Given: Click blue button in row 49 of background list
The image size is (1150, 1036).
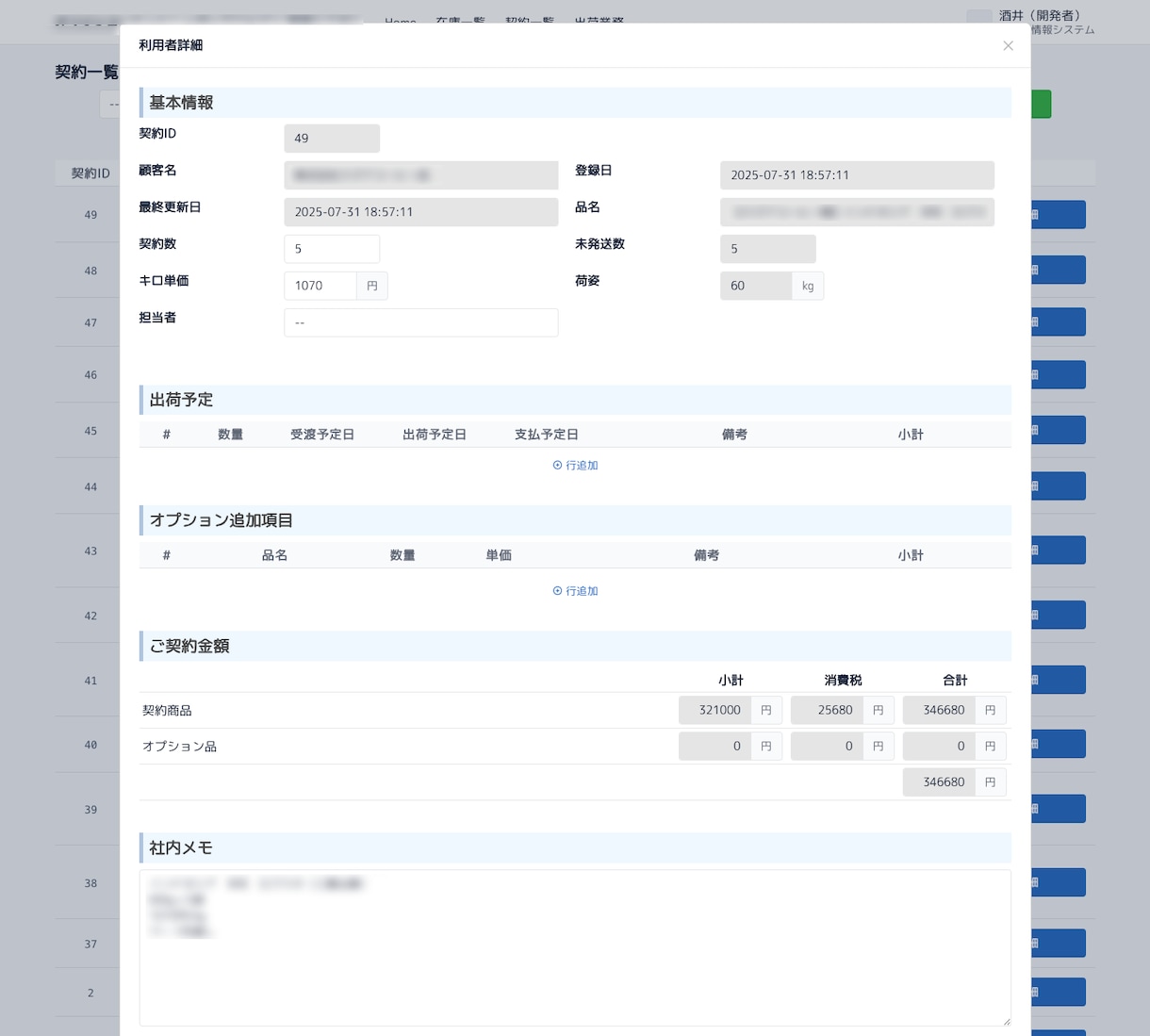Looking at the screenshot, I should pos(1058,215).
